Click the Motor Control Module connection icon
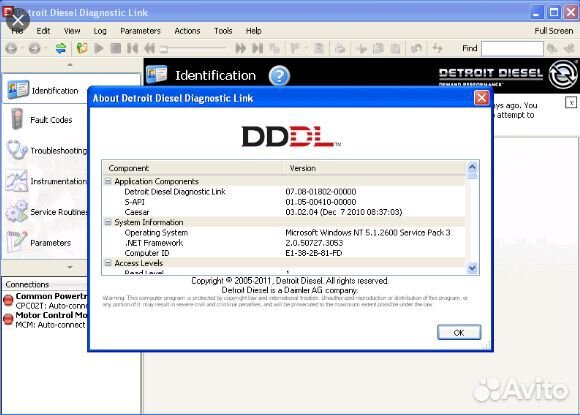The width and height of the screenshot is (580, 415). (x=8, y=319)
